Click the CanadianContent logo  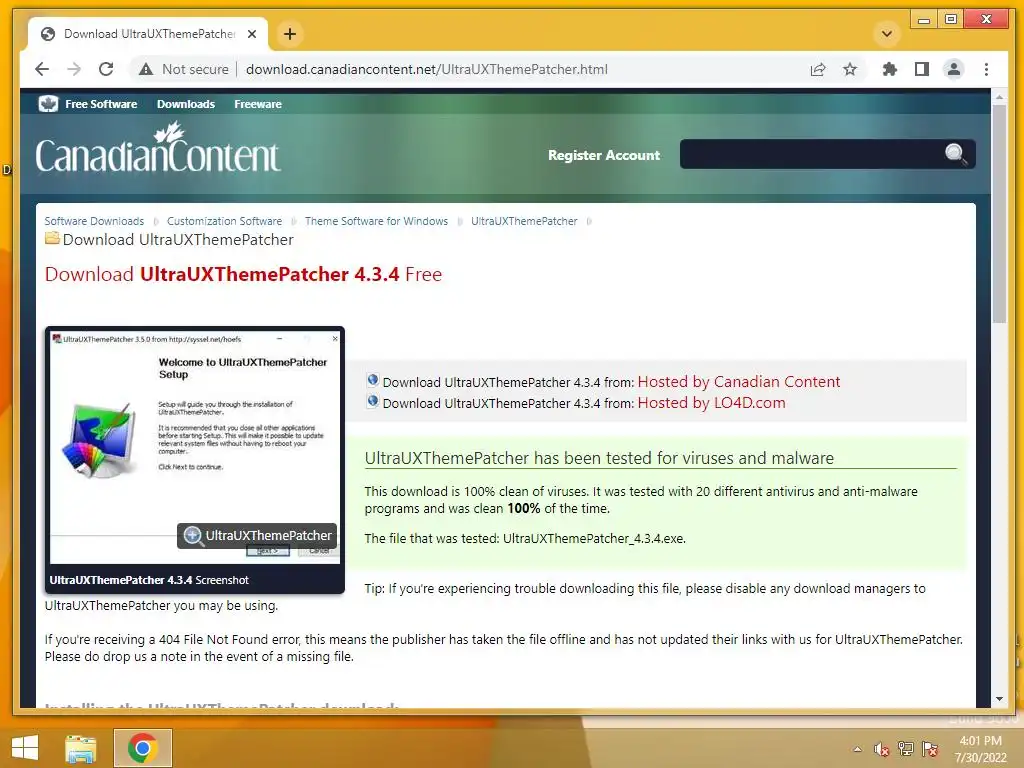[158, 148]
